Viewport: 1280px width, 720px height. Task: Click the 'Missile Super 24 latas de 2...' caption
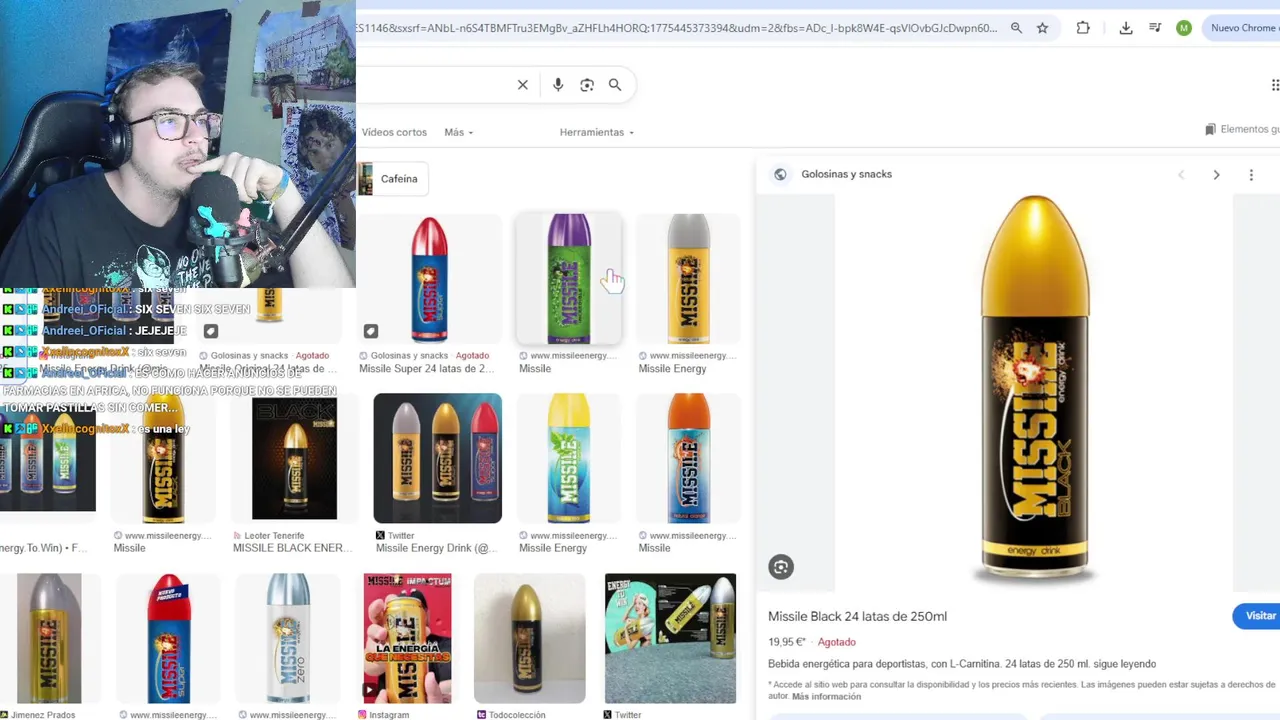427,368
